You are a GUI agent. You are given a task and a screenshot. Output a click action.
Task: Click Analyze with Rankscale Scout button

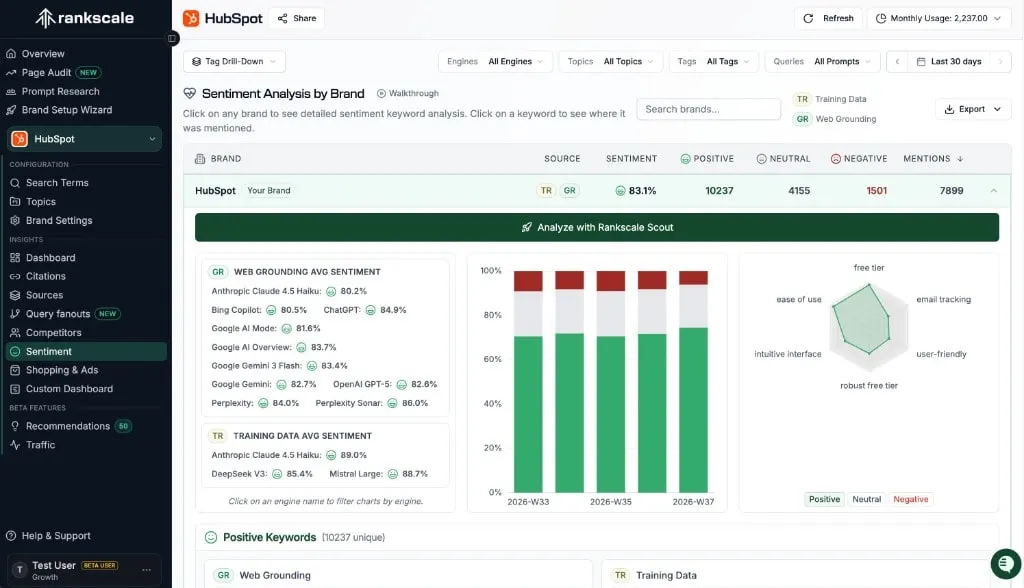[597, 227]
